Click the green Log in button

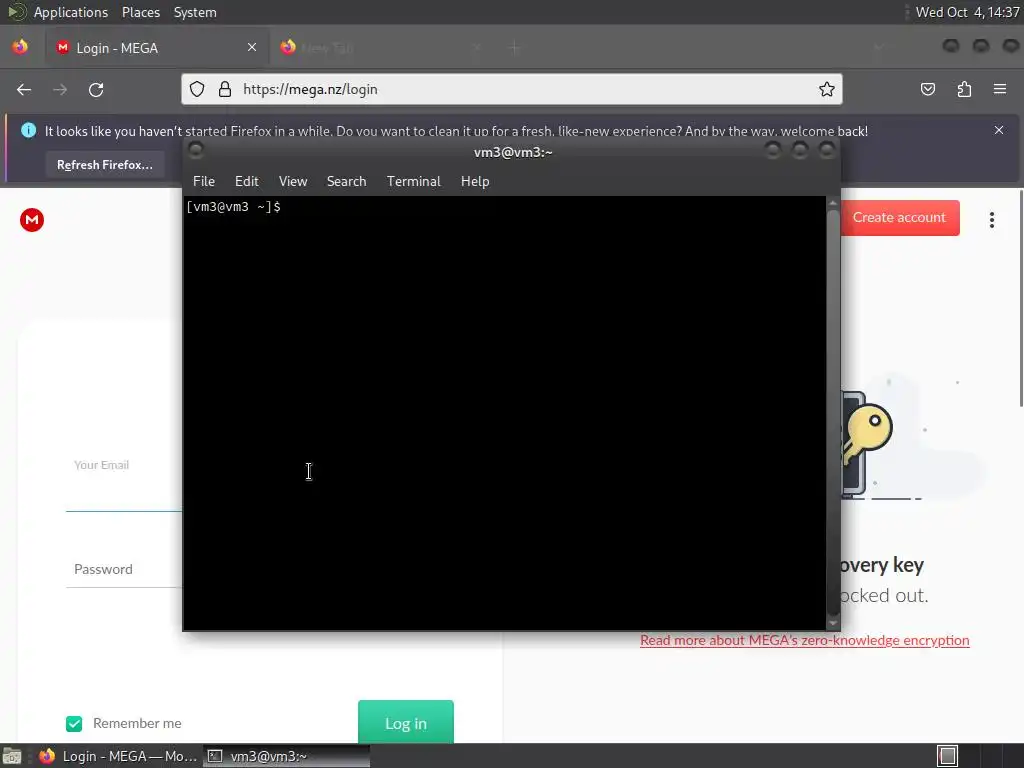(x=406, y=722)
